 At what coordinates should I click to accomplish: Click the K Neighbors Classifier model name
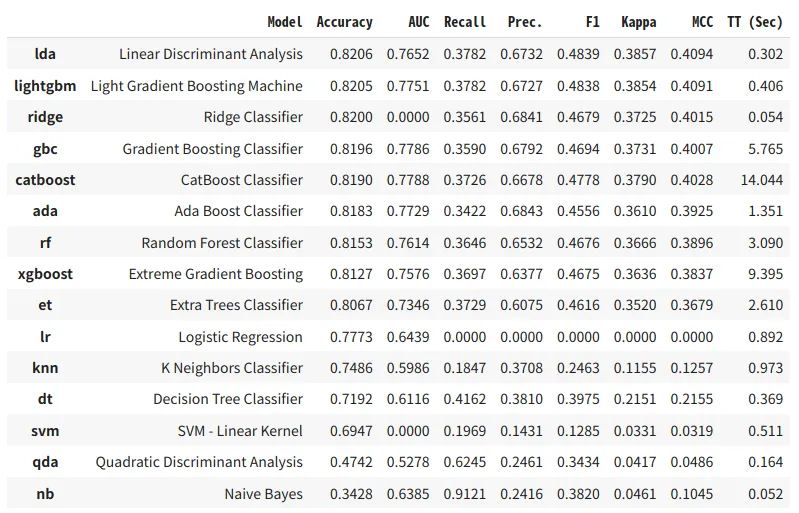pyautogui.click(x=232, y=368)
